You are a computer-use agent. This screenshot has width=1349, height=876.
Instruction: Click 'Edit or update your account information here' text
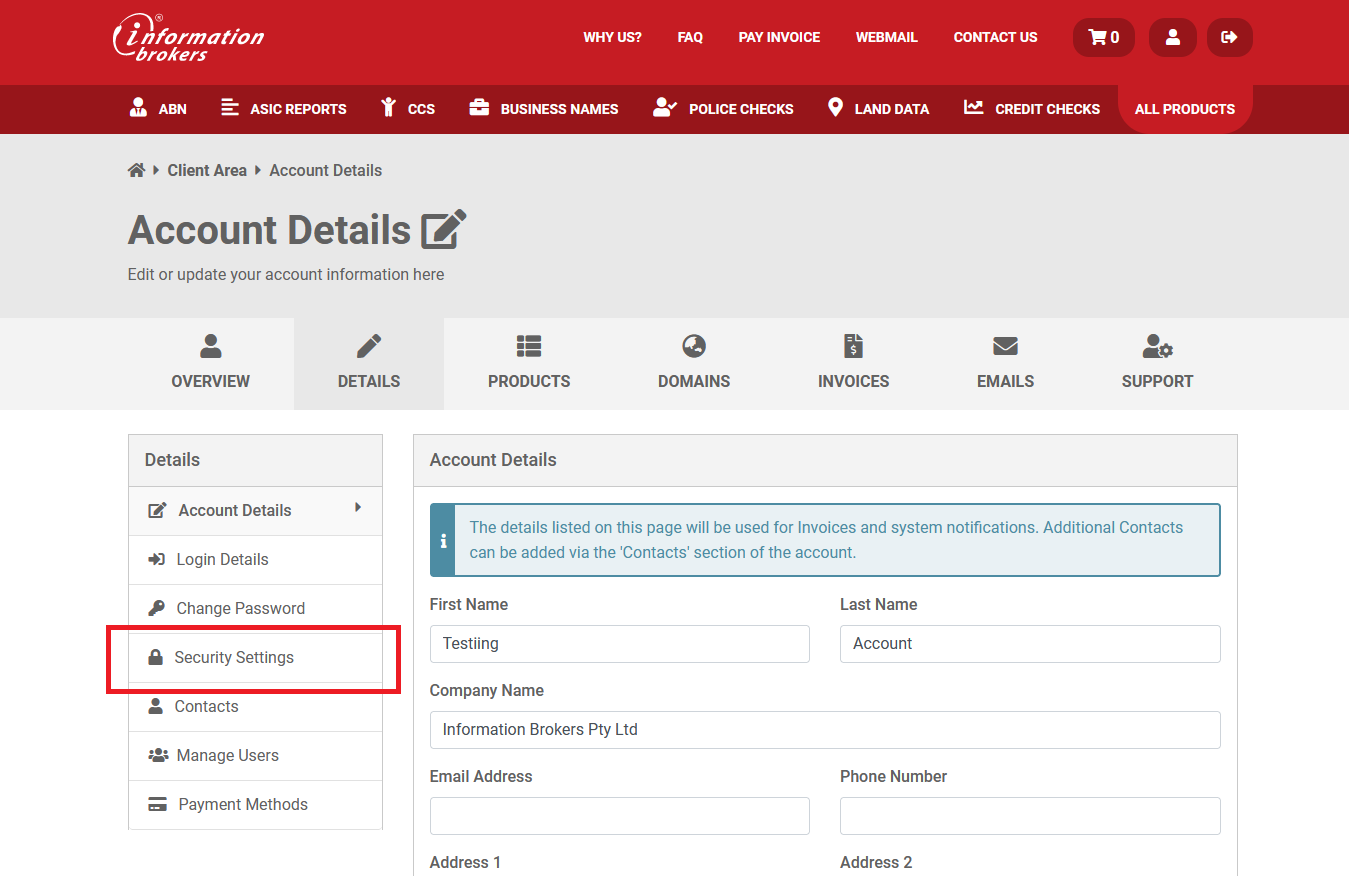click(286, 274)
